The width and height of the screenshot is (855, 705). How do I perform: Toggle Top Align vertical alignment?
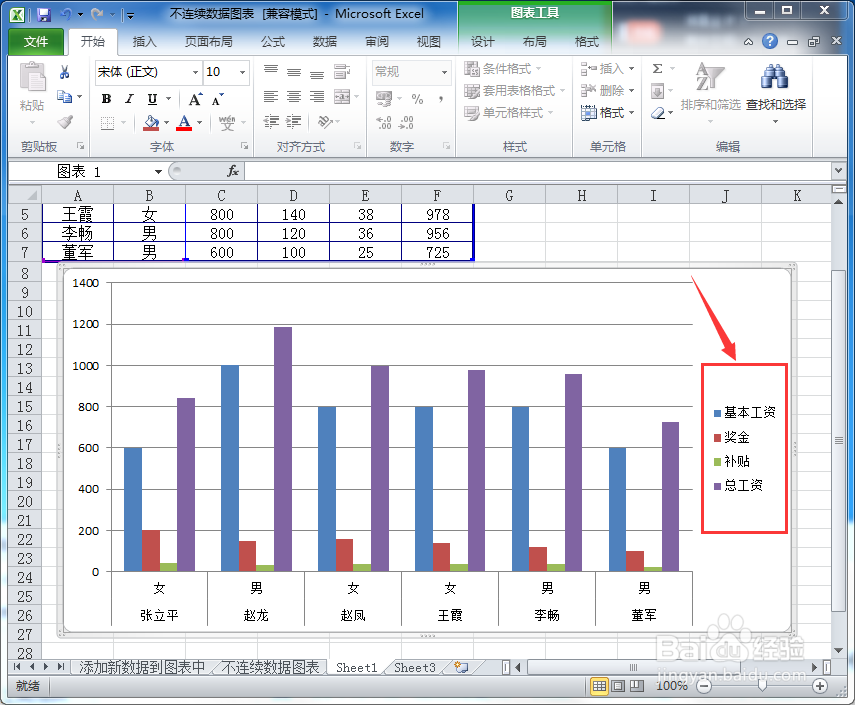271,70
